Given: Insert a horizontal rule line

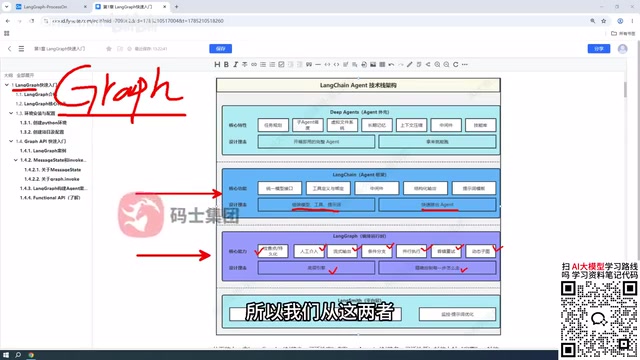Looking at the screenshot, I should [x=318, y=64].
